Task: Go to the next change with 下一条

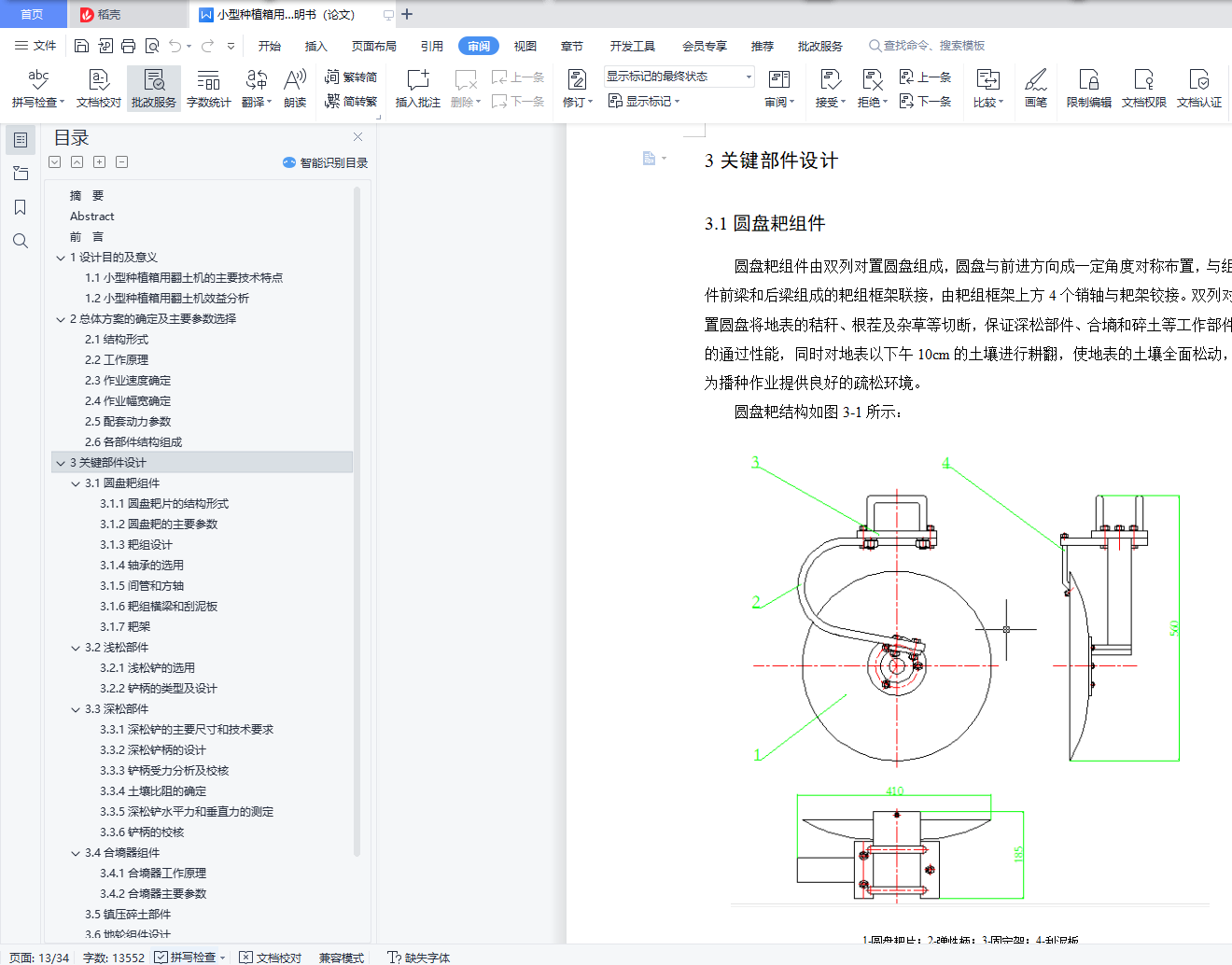Action: (926, 101)
